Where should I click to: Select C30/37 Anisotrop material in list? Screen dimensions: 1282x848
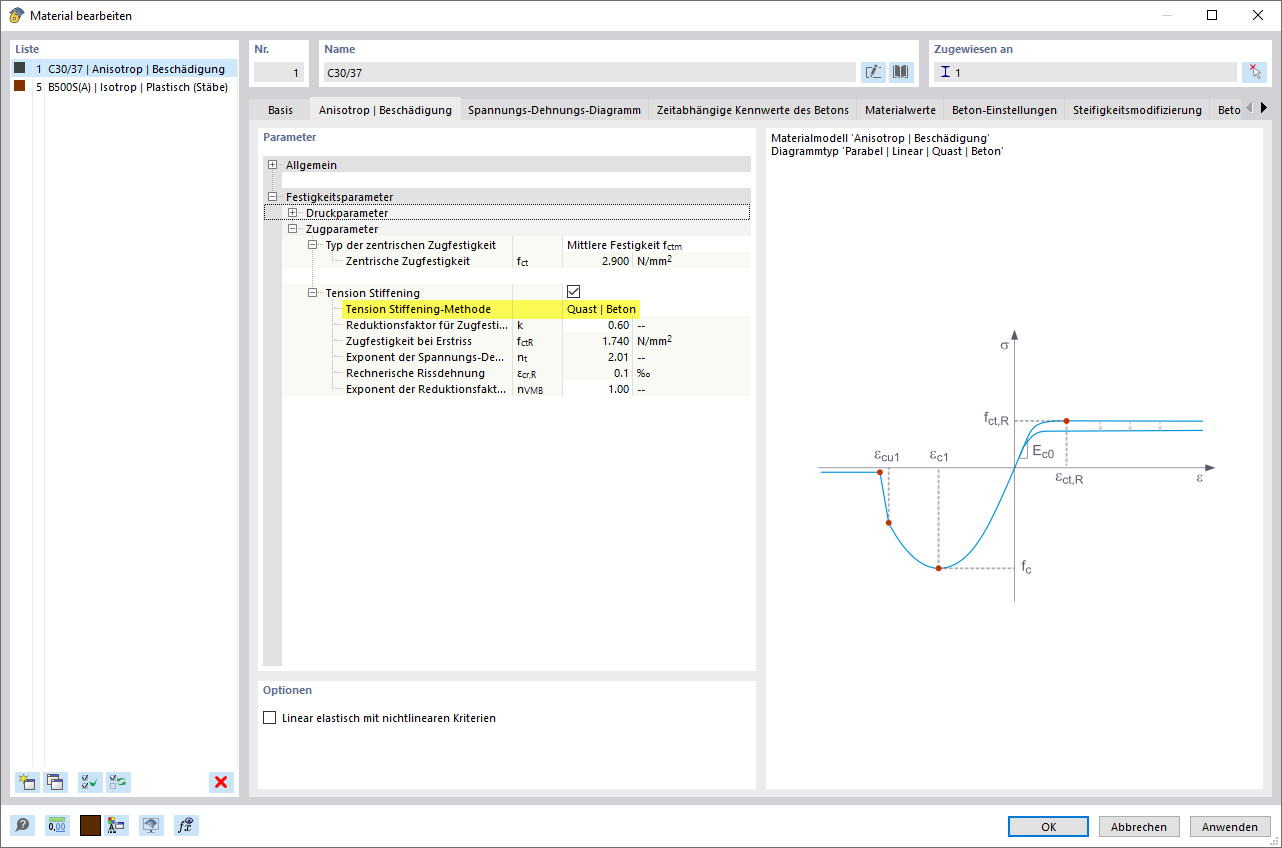(125, 69)
